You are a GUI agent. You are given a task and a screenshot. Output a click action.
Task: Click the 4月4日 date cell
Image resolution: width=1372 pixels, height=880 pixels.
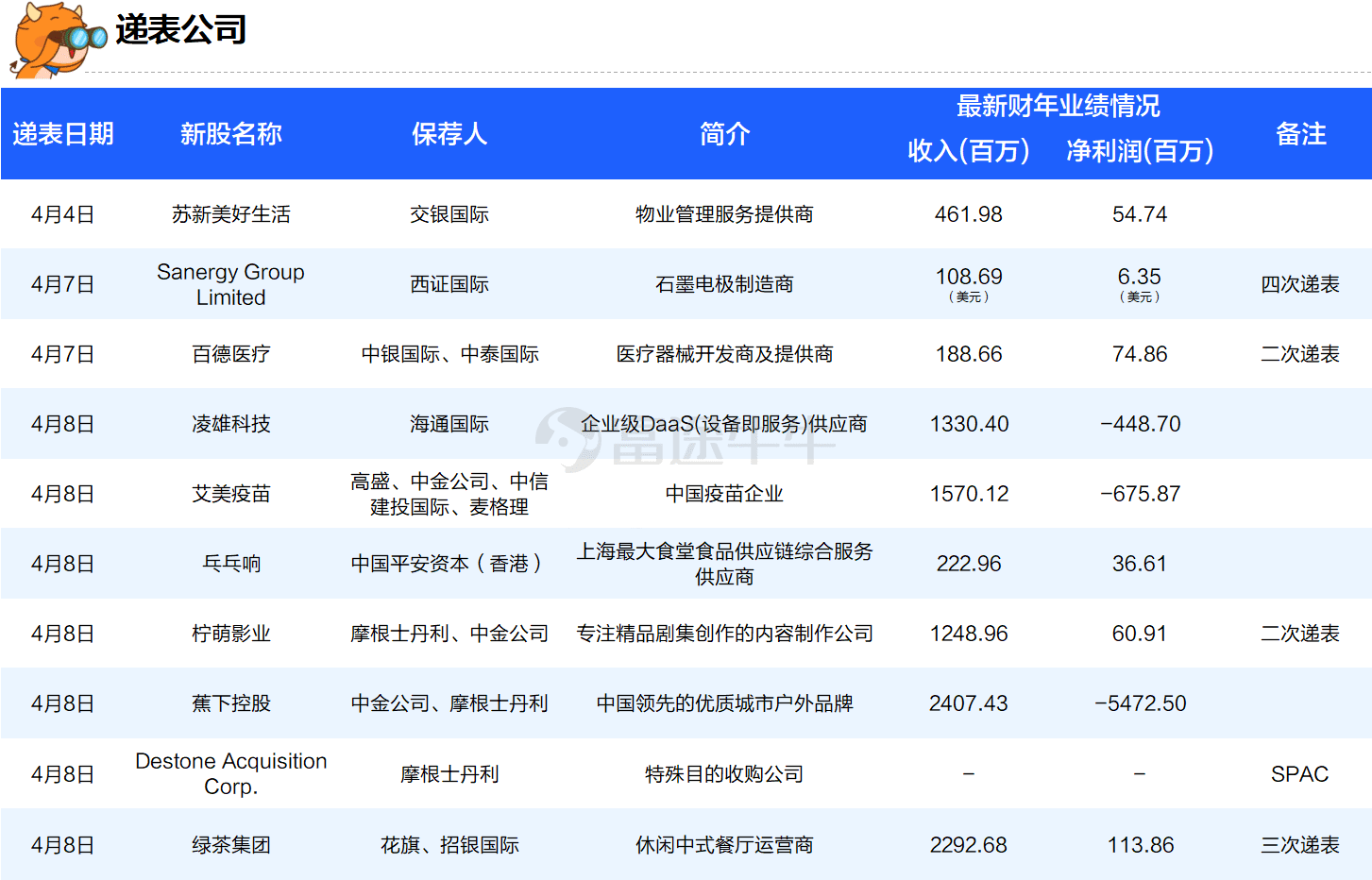[x=63, y=214]
